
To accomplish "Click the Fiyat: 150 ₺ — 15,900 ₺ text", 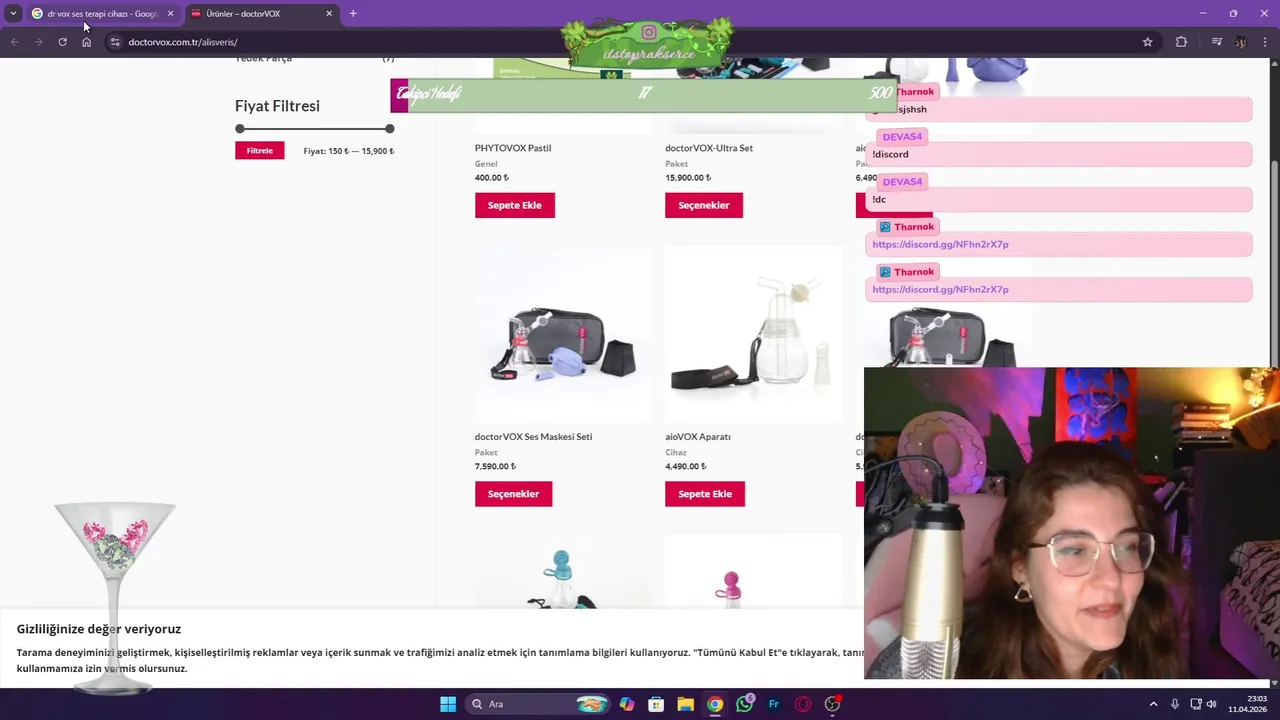I will (x=349, y=151).
